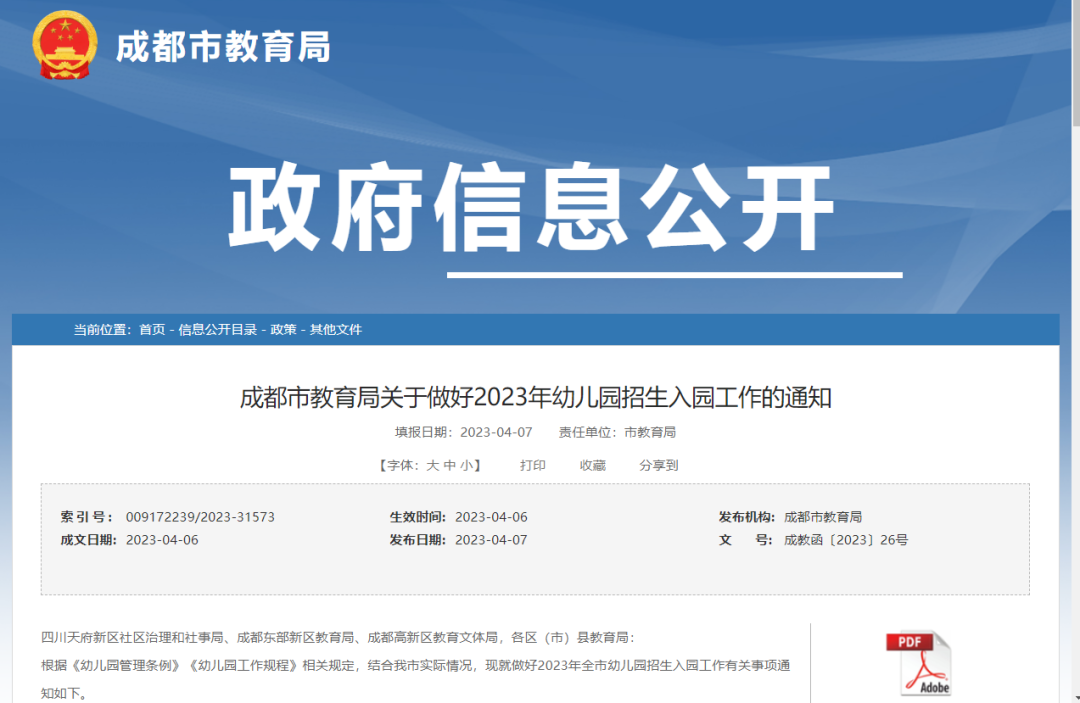This screenshot has width=1080, height=703.
Task: Click the 责任单位 value 市教育局
Action: 650,432
